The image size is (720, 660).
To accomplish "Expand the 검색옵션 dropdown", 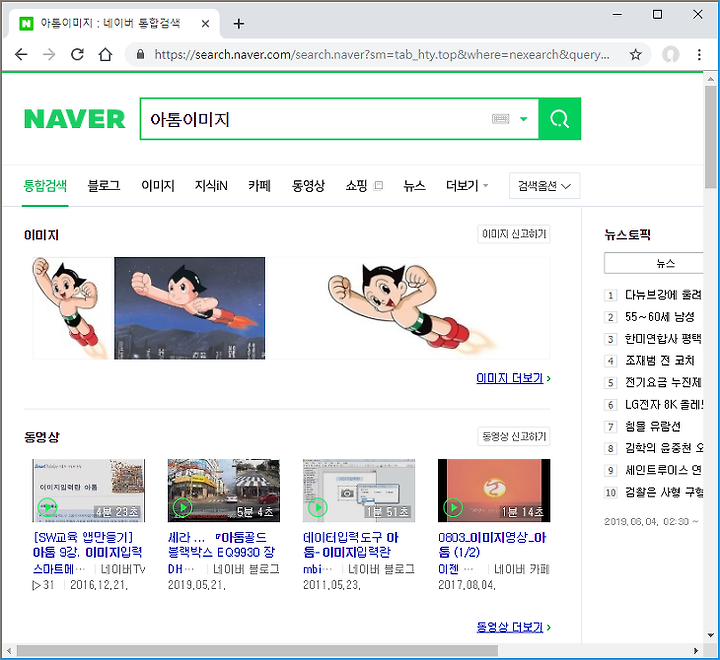I will [545, 186].
